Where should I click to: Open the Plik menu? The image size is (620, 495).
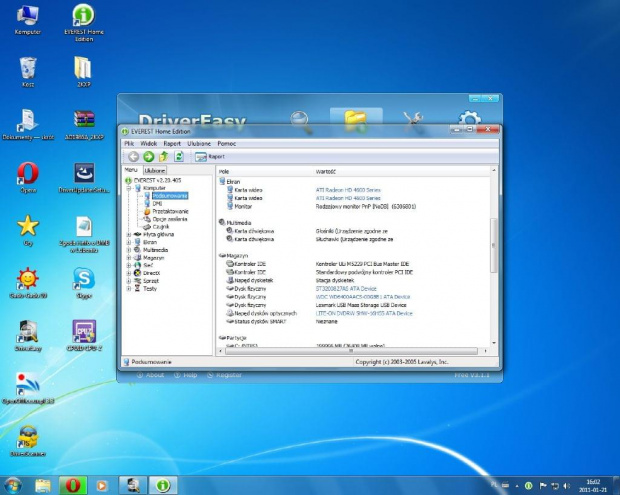coord(129,144)
